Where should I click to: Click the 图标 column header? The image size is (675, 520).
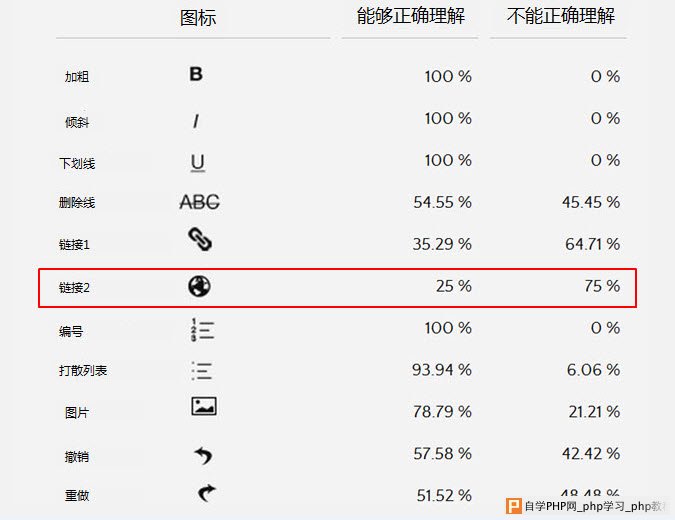[198, 18]
